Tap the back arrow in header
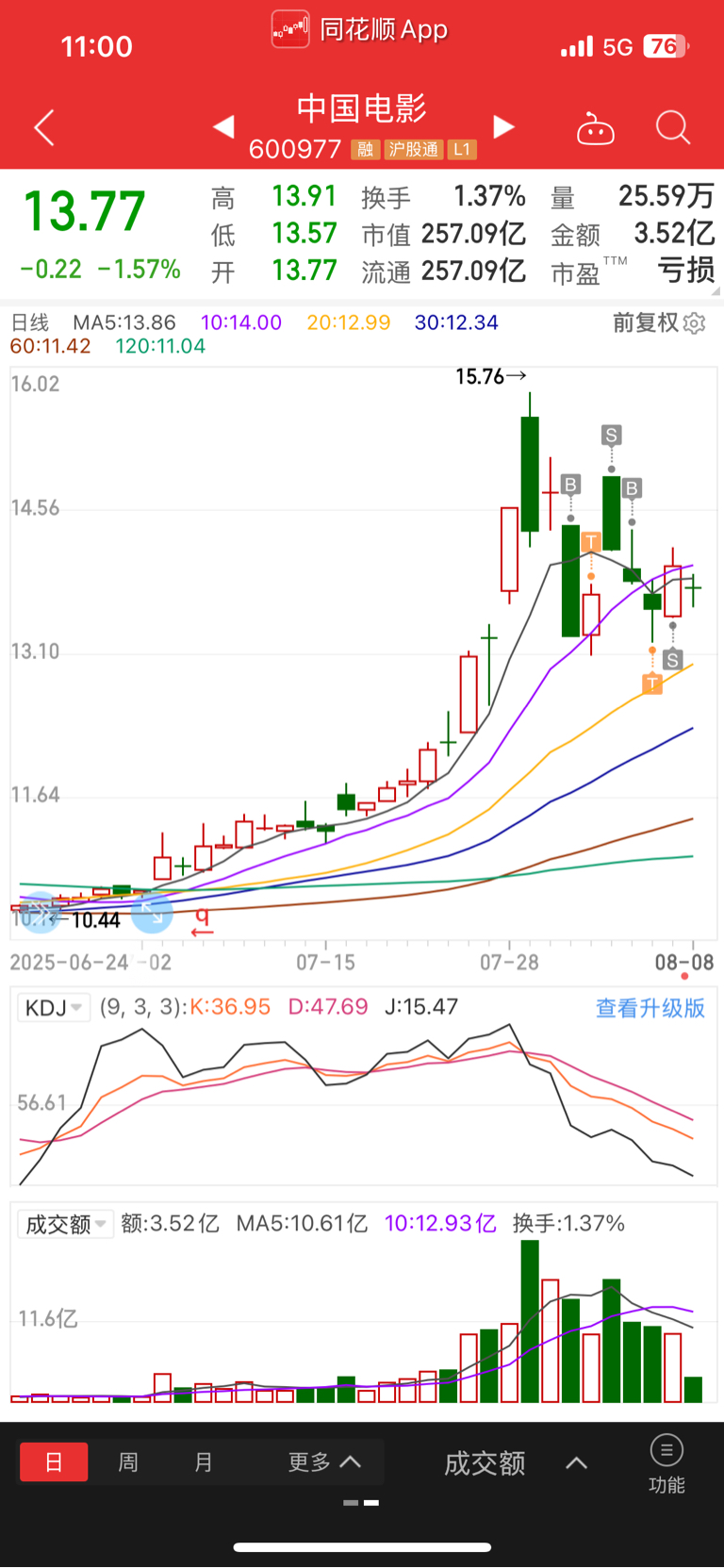 pos(43,127)
